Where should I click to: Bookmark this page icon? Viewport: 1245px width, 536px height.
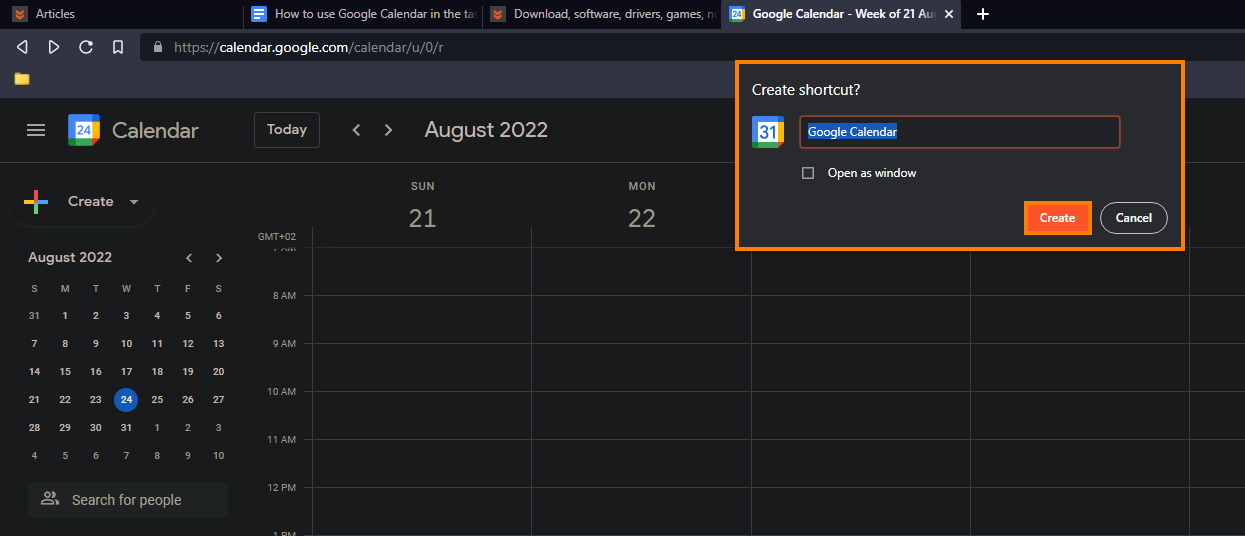pyautogui.click(x=118, y=47)
